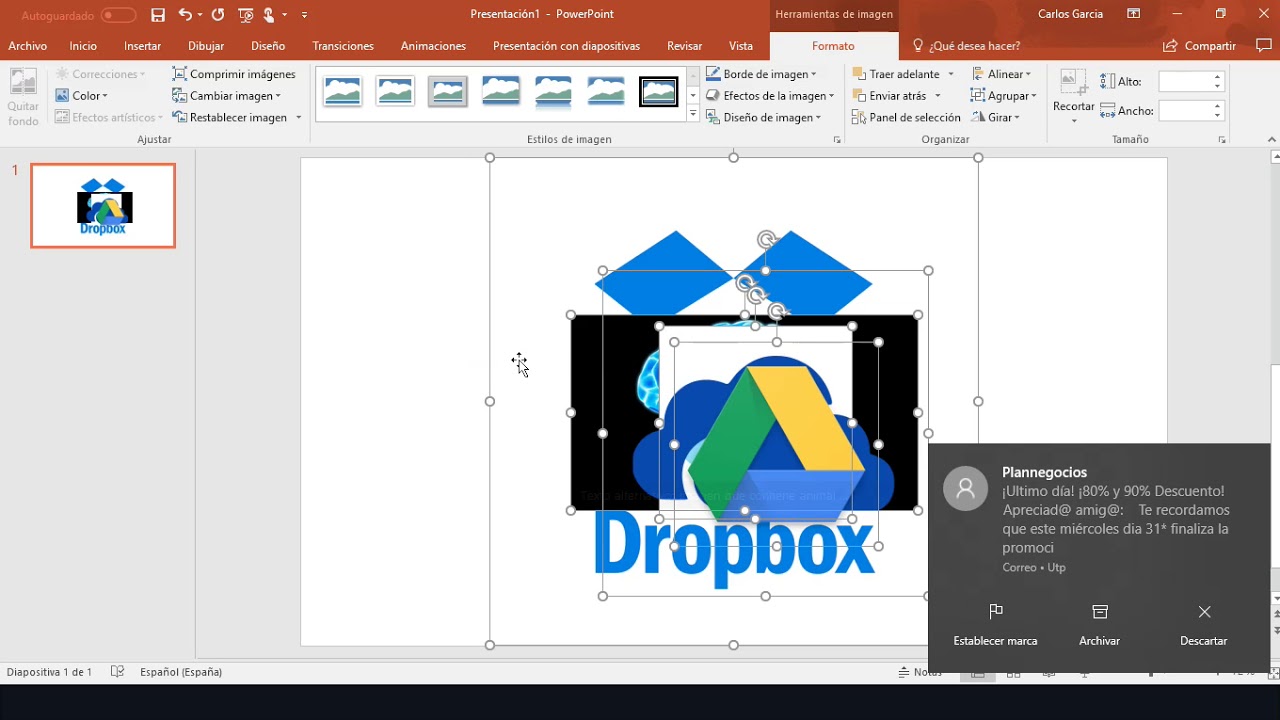Select the black double-frame picture style

point(659,92)
